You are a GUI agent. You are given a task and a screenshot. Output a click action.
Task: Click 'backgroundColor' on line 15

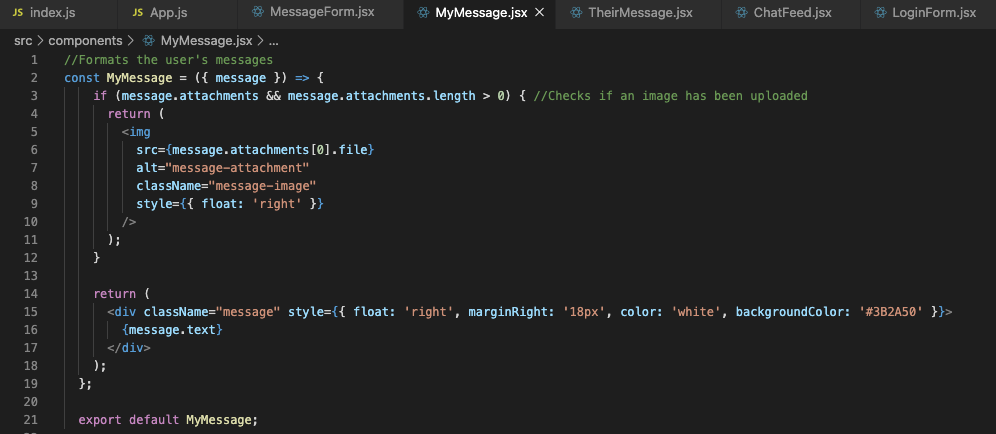point(790,312)
